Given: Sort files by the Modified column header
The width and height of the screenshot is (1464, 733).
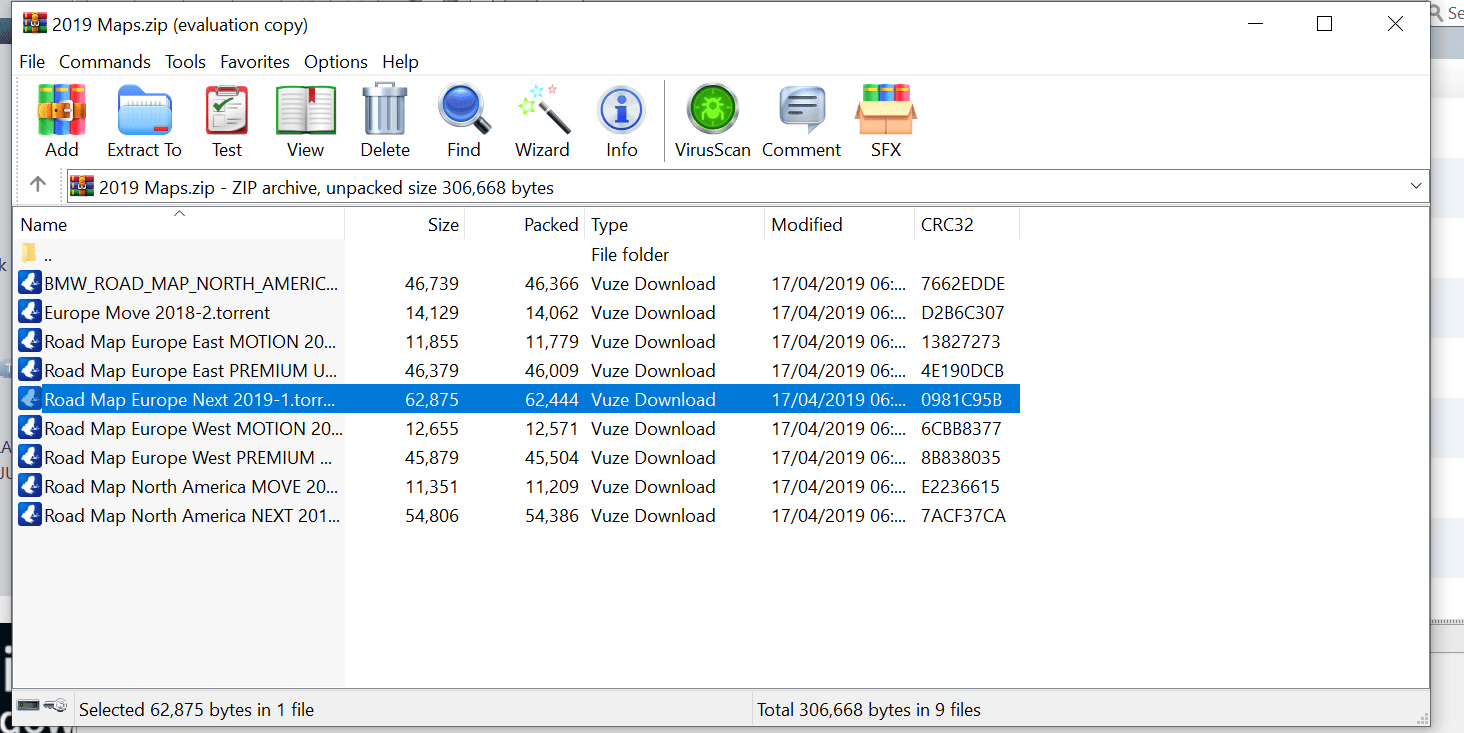Looking at the screenshot, I should (840, 224).
